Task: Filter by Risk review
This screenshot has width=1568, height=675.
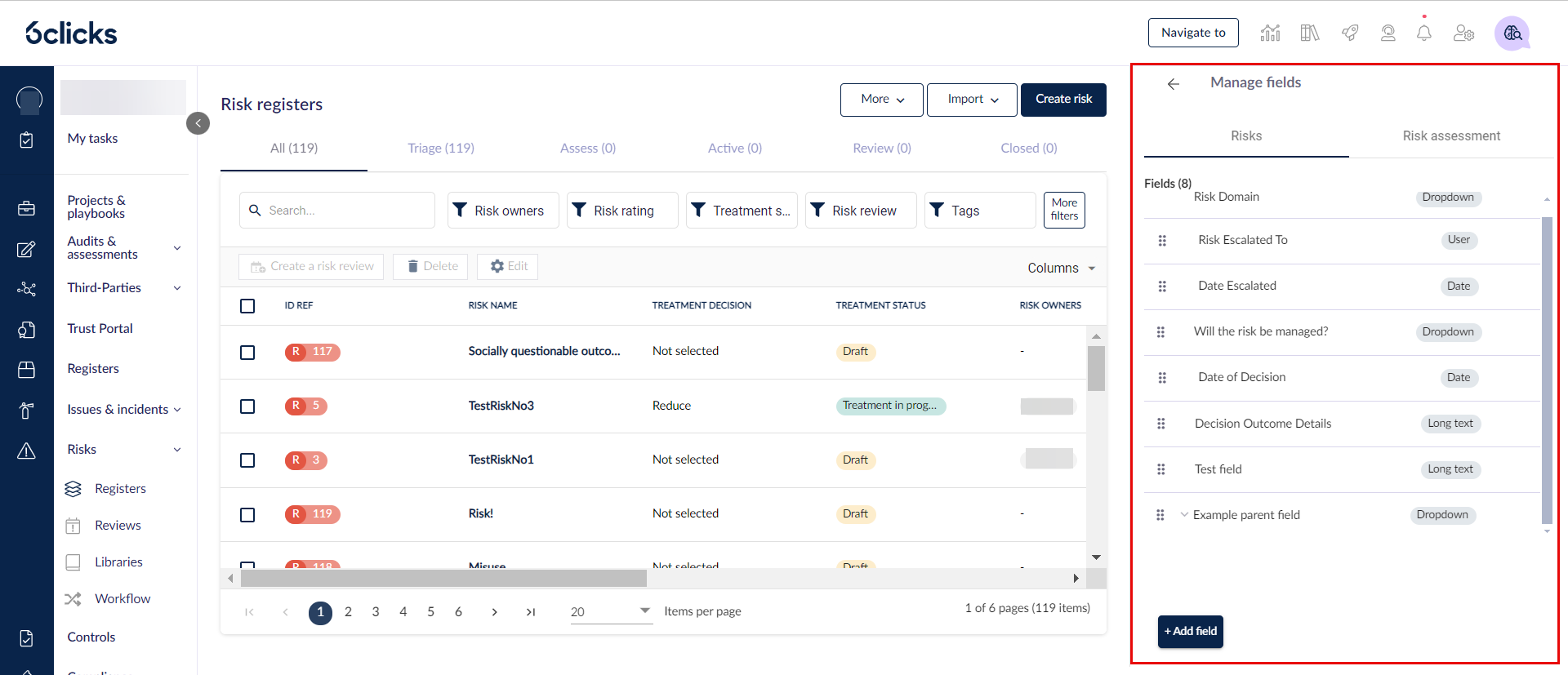Action: click(x=861, y=211)
